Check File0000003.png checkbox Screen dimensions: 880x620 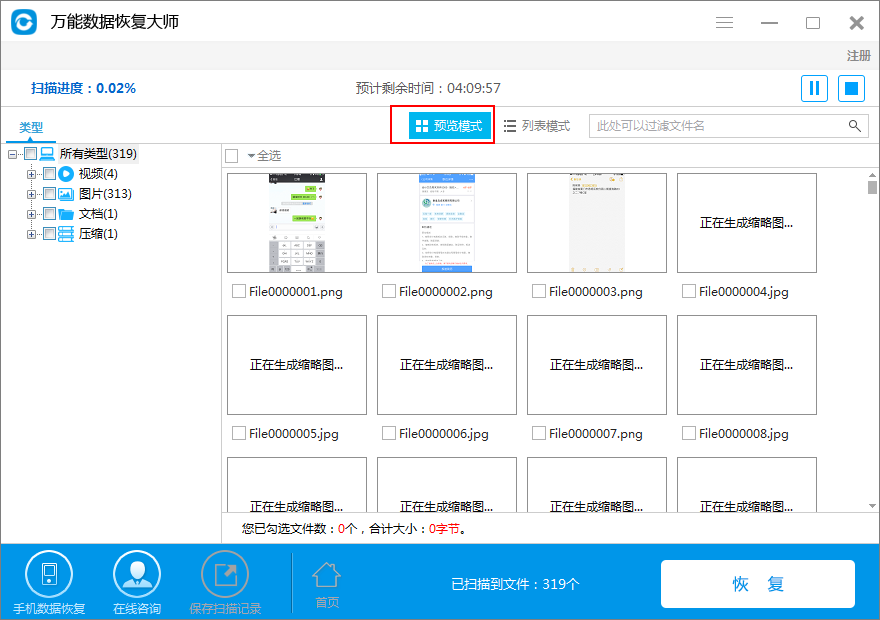point(538,291)
